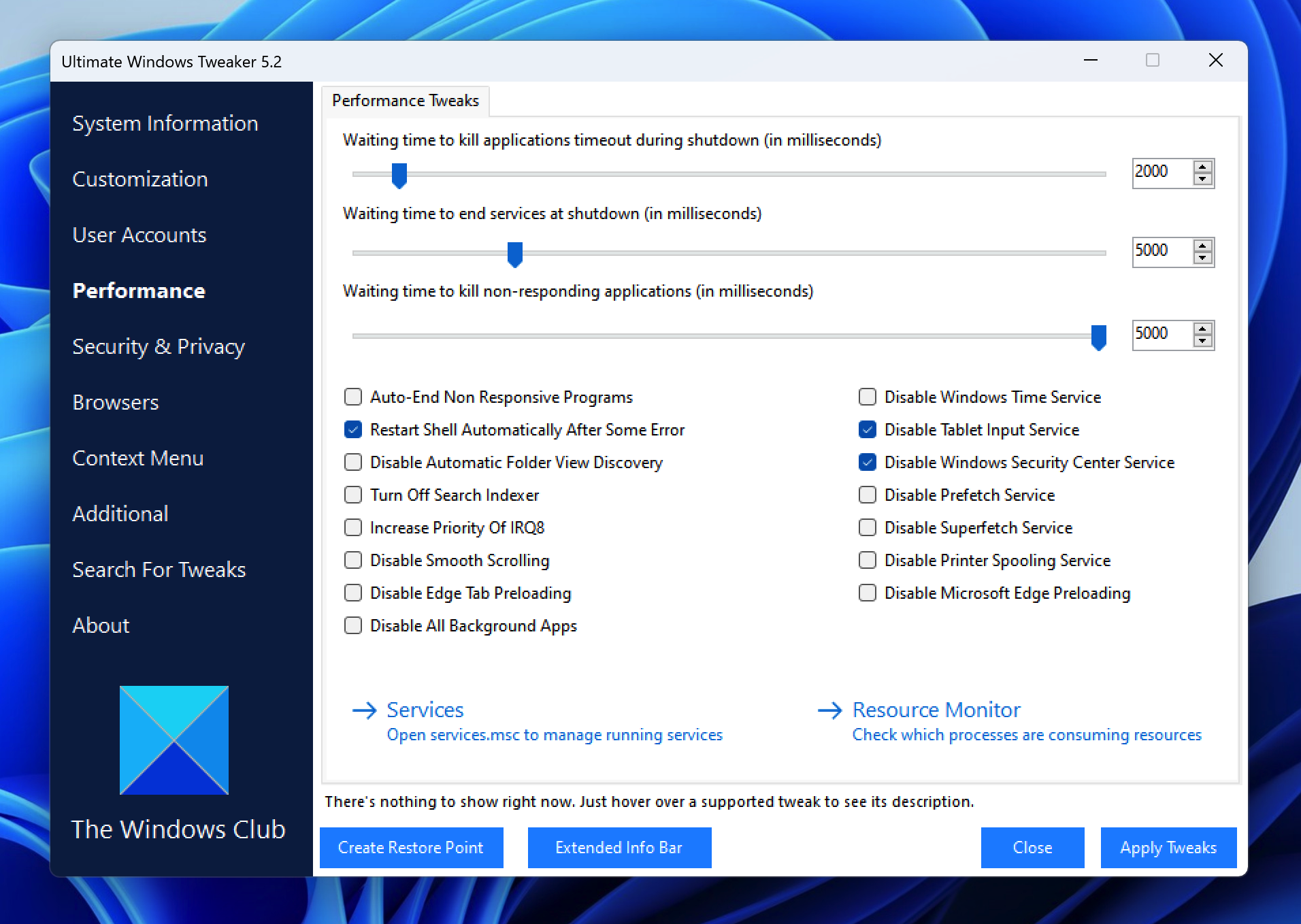Viewport: 1301px width, 924px height.
Task: Click Apply Tweaks button
Action: [x=1169, y=848]
